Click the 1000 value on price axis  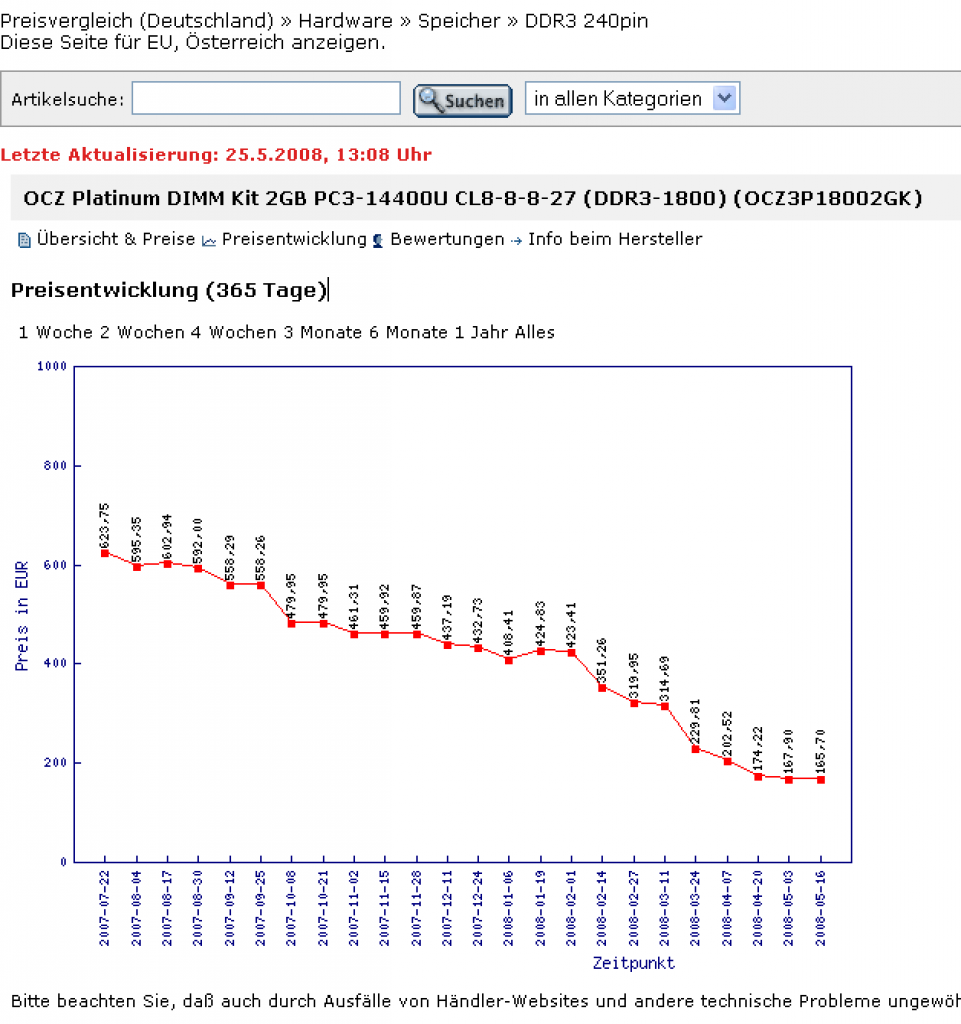point(52,366)
